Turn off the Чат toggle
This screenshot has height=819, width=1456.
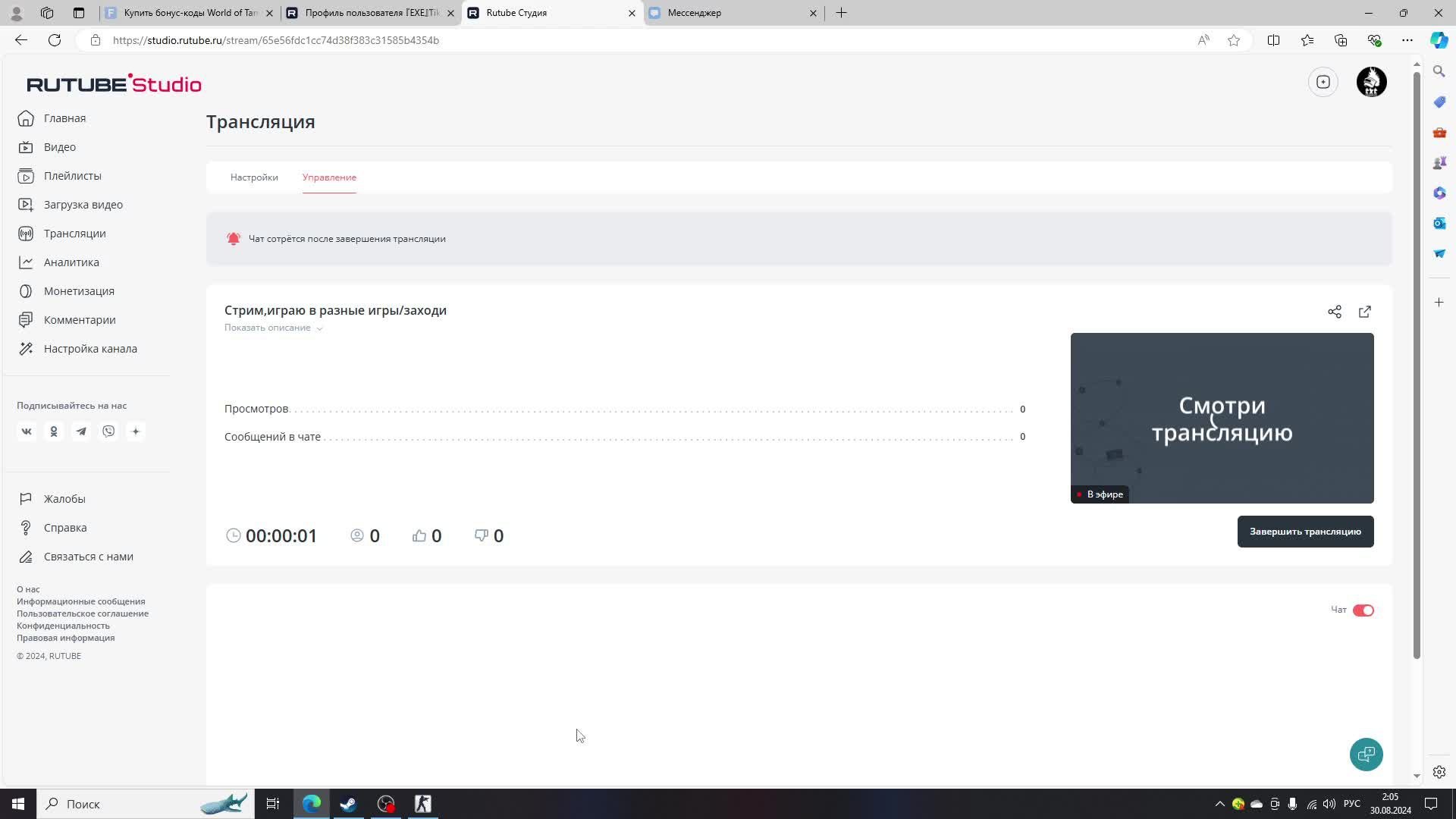pos(1363,610)
